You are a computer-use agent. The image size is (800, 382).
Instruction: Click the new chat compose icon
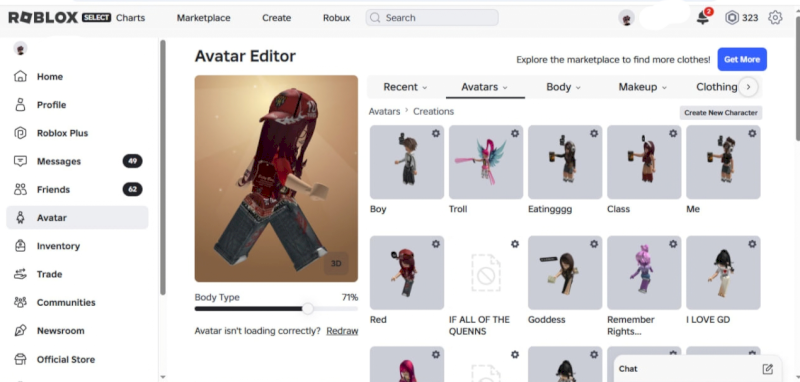[767, 369]
